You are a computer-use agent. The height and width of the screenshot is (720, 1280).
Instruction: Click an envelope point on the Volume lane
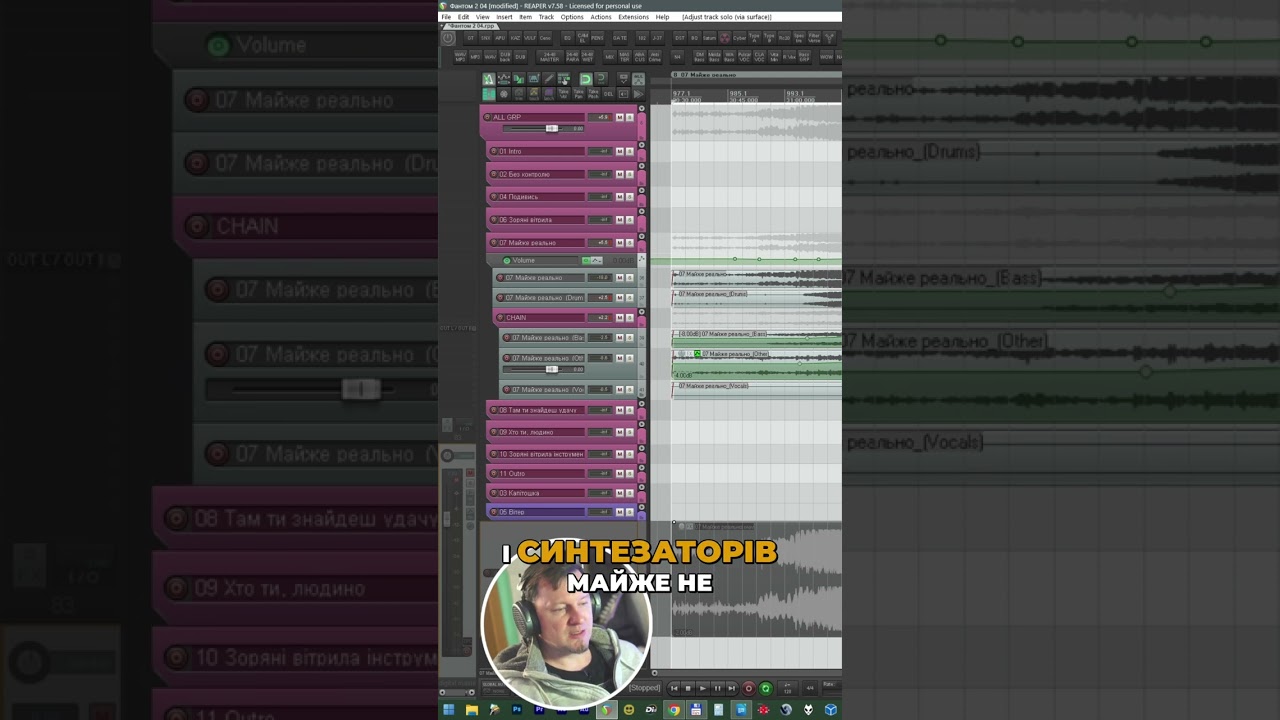tap(735, 260)
